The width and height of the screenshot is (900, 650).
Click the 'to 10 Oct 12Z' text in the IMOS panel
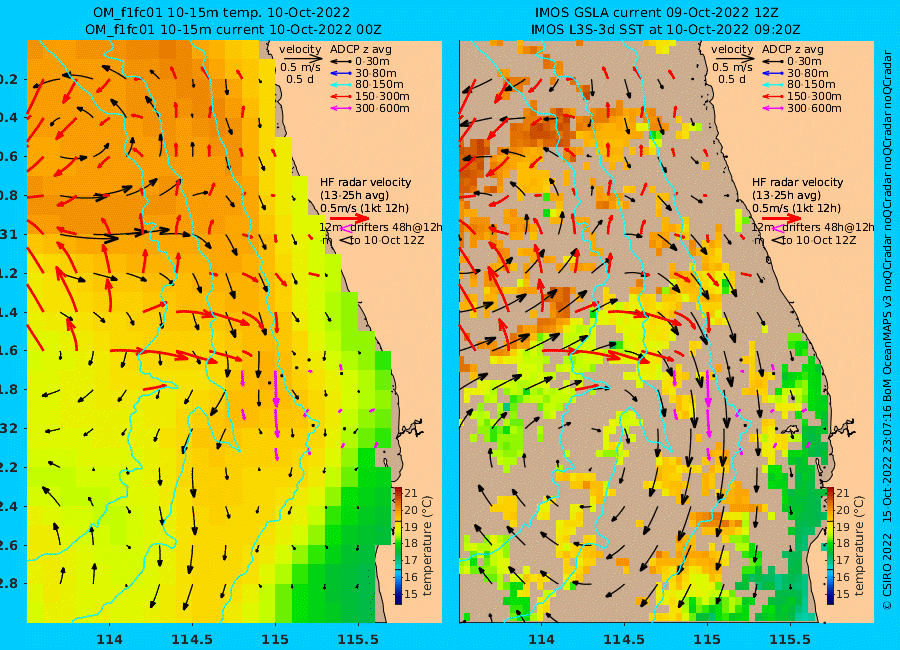[x=819, y=240]
